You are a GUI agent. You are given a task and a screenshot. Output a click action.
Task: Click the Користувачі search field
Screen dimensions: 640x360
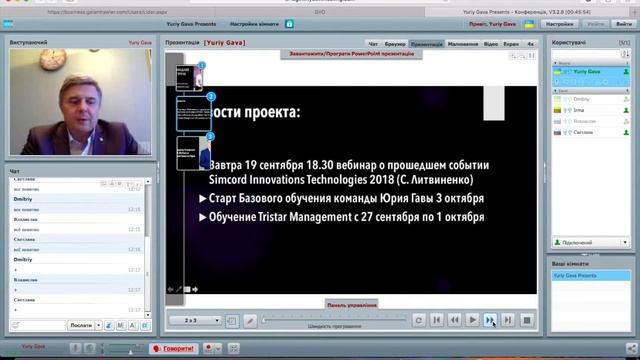(586, 54)
